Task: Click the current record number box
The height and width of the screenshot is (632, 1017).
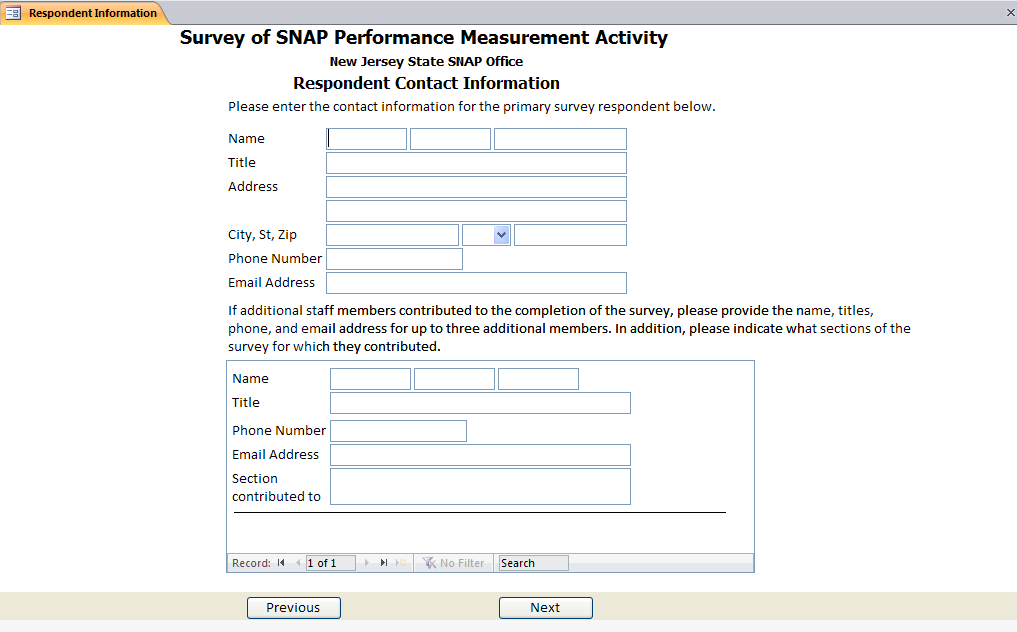Action: [x=330, y=563]
